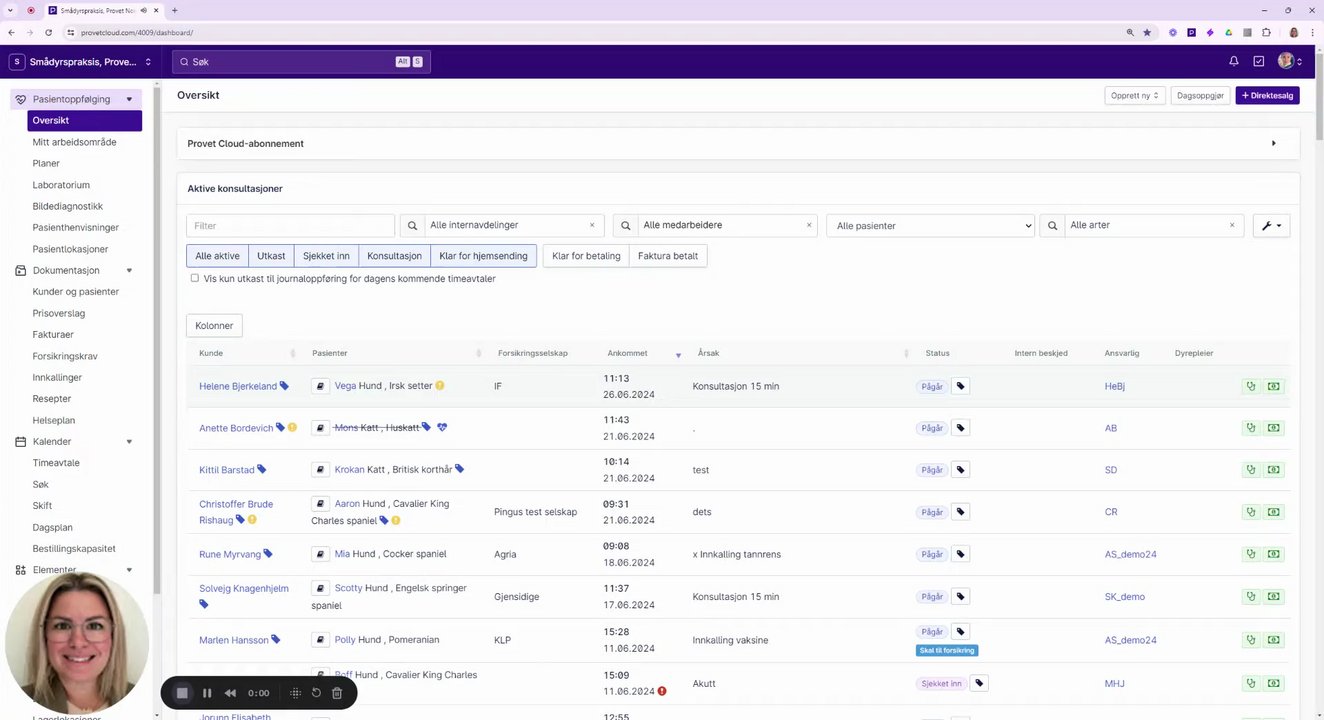Click the search magnifier next to Alle medarbeidere
The image size is (1324, 720).
coord(625,226)
